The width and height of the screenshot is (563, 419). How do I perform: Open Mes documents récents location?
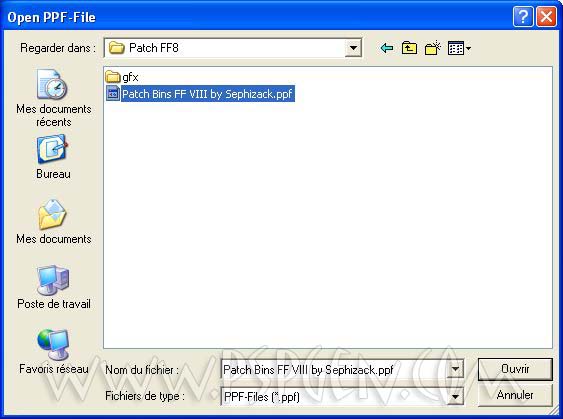[x=53, y=98]
